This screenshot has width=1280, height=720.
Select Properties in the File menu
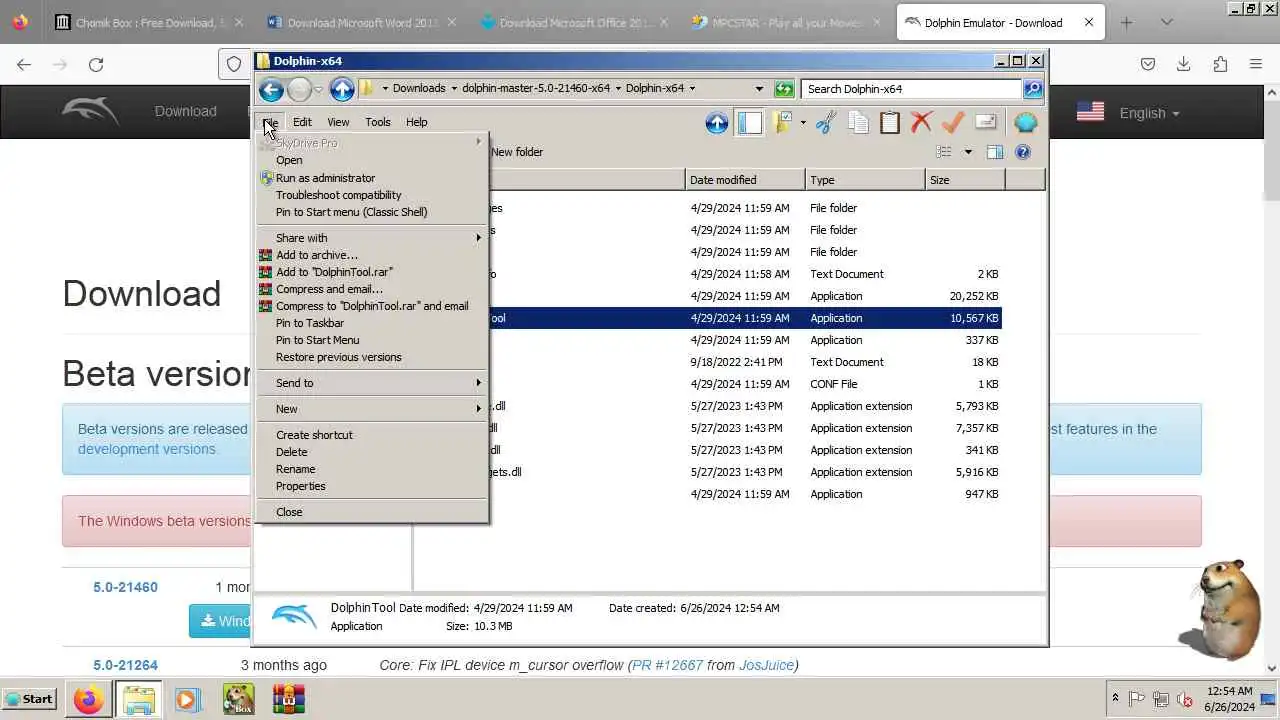(x=371, y=486)
